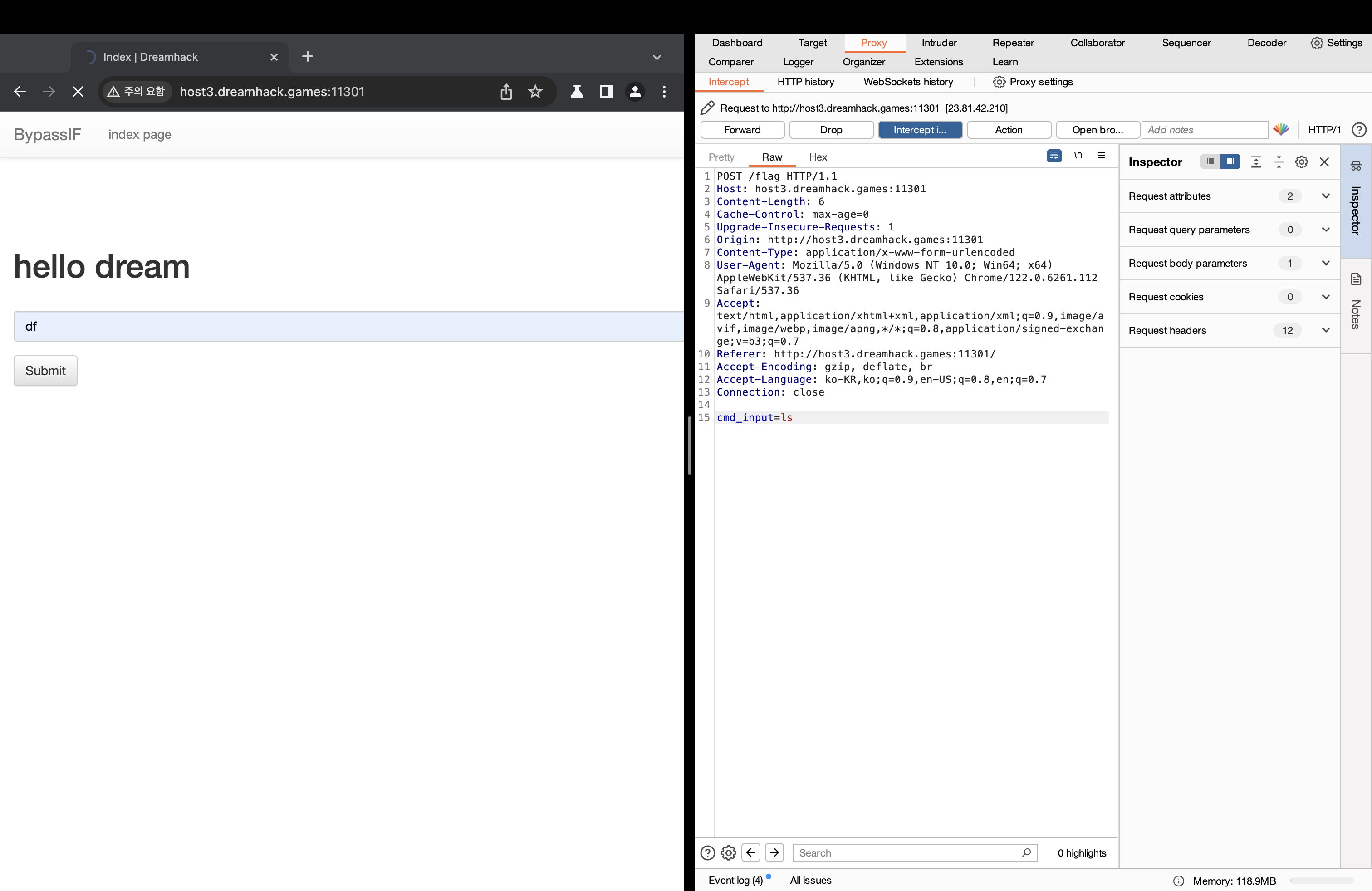Click the share icon in address bar
Viewport: 1372px width, 891px height.
[505, 92]
